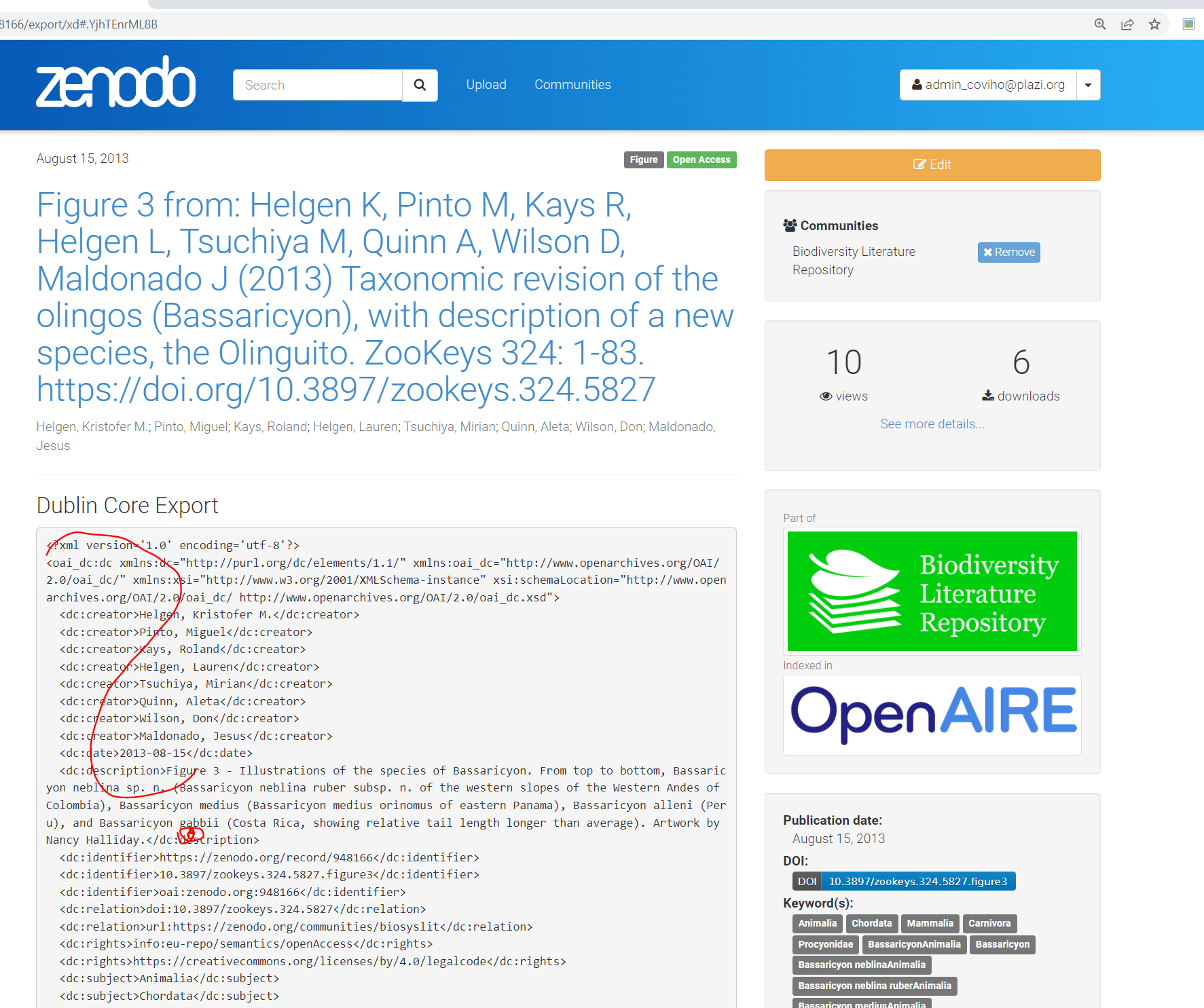
Task: Click See more details link
Action: pos(932,424)
